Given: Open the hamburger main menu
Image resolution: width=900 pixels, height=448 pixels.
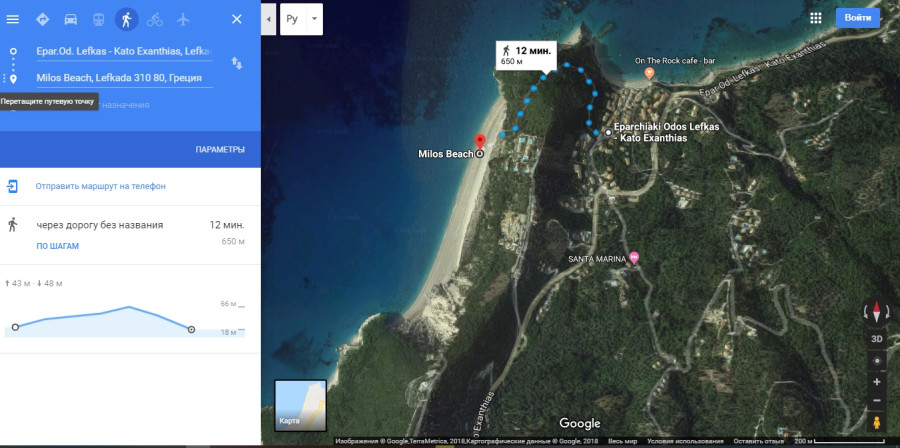Looking at the screenshot, I should click(x=12, y=20).
